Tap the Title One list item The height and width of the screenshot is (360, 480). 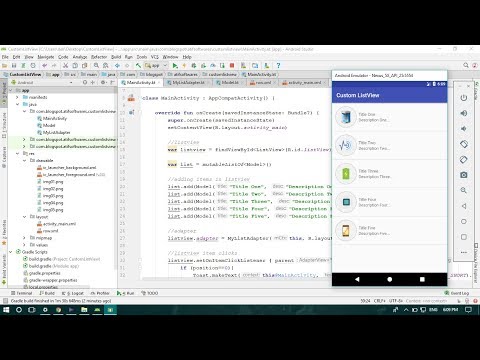pos(389,117)
